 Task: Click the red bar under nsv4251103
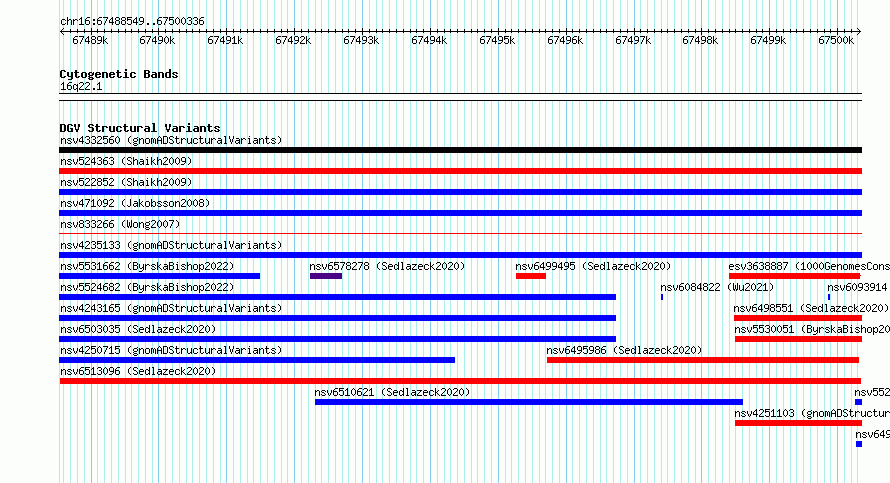(x=799, y=423)
